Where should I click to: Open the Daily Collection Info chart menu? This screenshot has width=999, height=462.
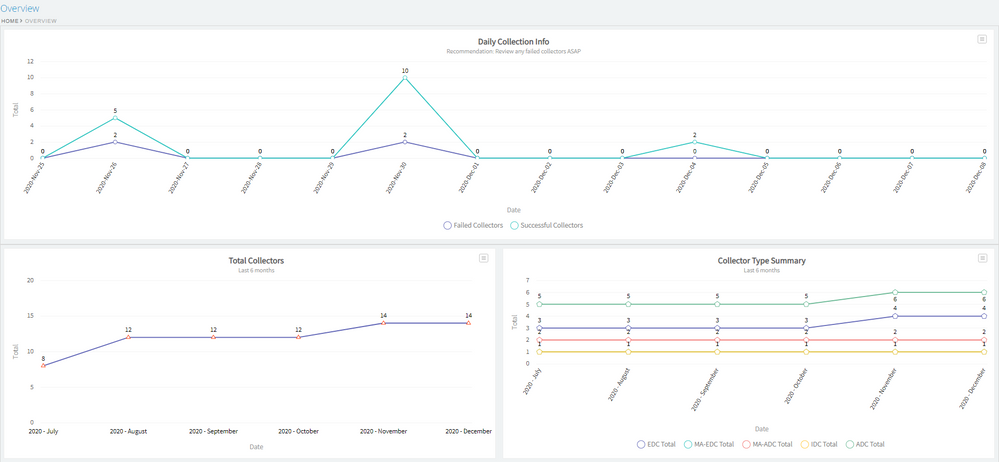click(983, 39)
